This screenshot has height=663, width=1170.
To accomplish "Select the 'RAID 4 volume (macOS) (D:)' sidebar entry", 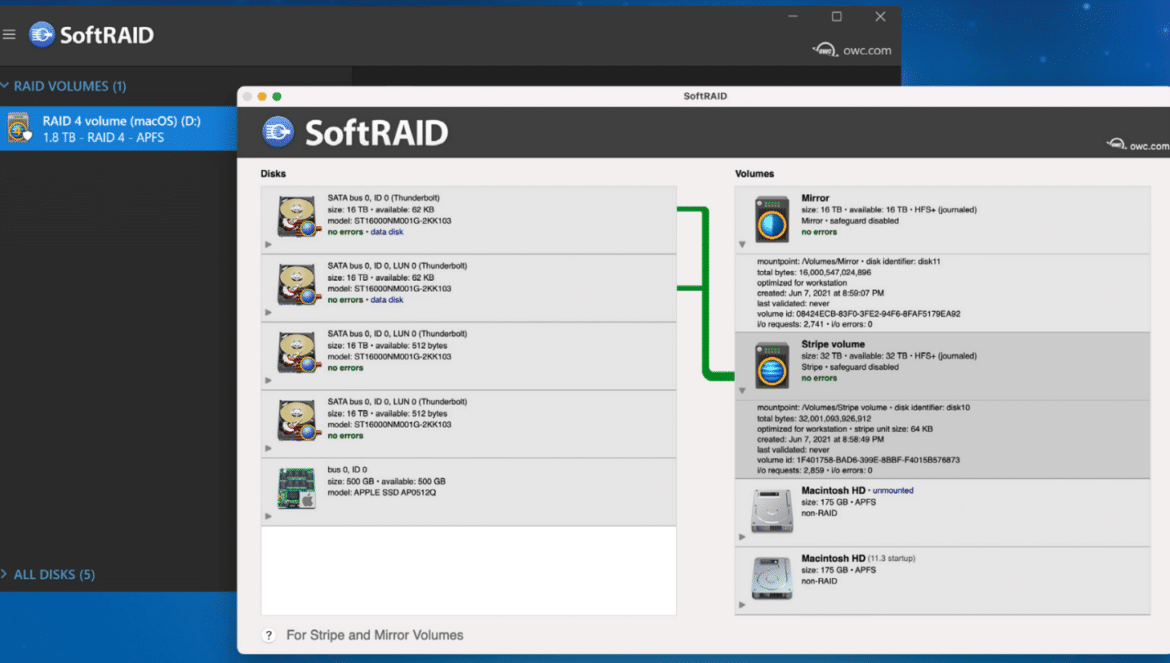I will pos(119,128).
